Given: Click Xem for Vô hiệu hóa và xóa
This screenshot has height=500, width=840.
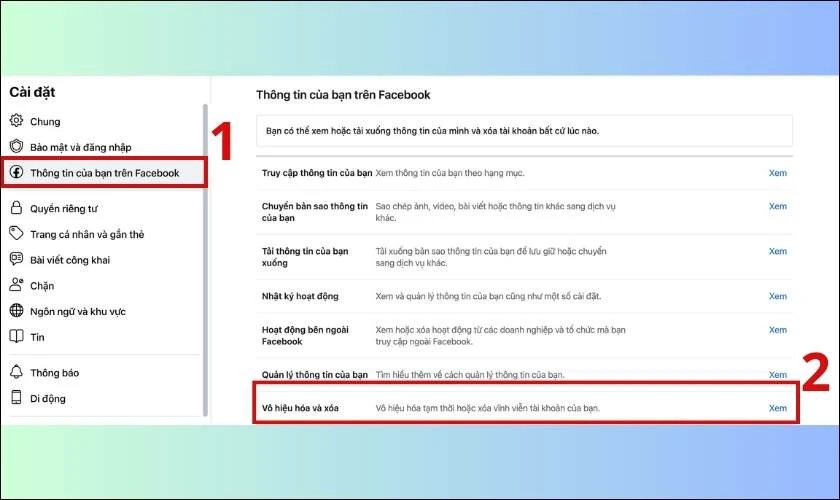Looking at the screenshot, I should point(778,408).
